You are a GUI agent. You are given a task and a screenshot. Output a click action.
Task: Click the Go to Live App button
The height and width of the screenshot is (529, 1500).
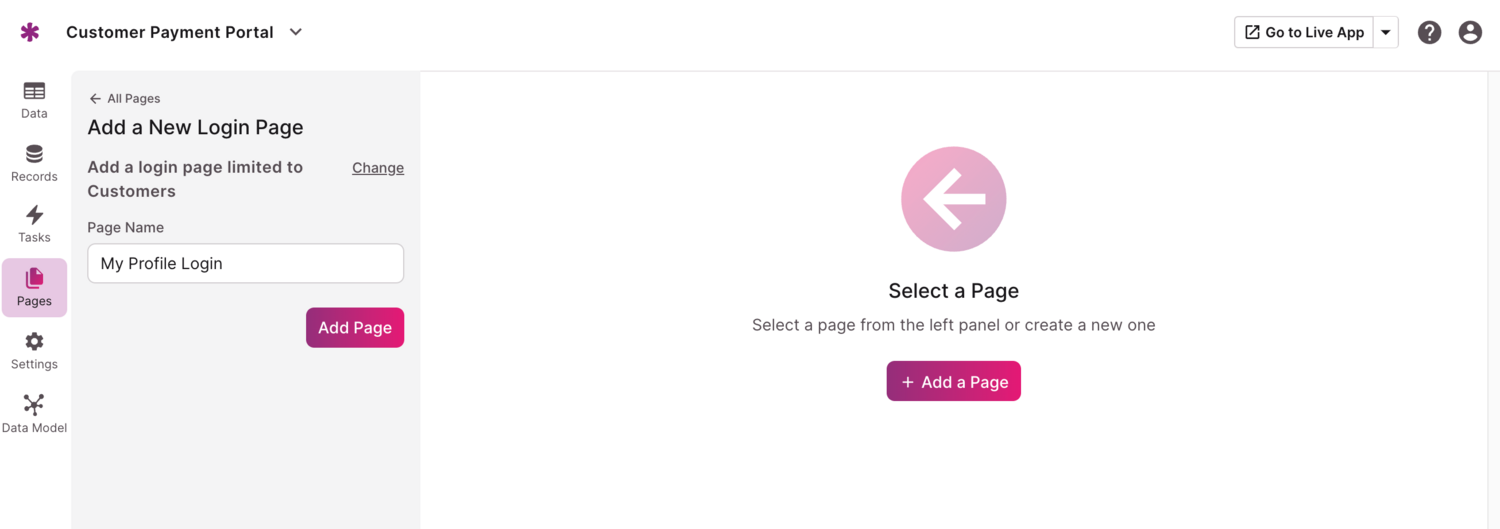[1304, 32]
